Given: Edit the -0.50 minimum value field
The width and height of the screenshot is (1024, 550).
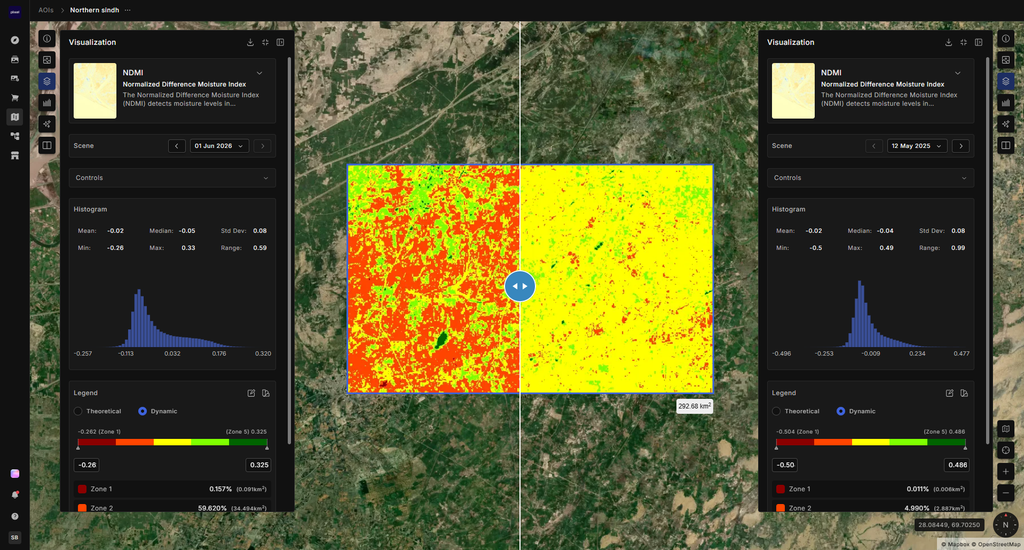Looking at the screenshot, I should (784, 465).
